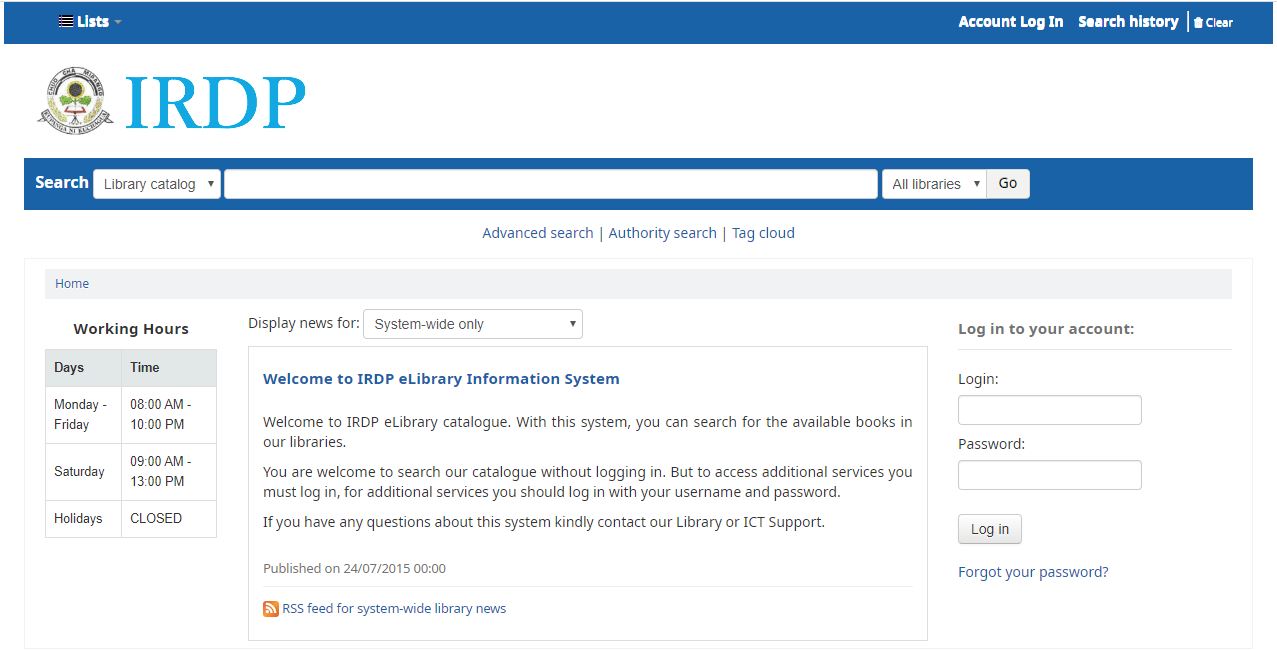
Task: Click the Home breadcrumb link
Action: click(72, 284)
